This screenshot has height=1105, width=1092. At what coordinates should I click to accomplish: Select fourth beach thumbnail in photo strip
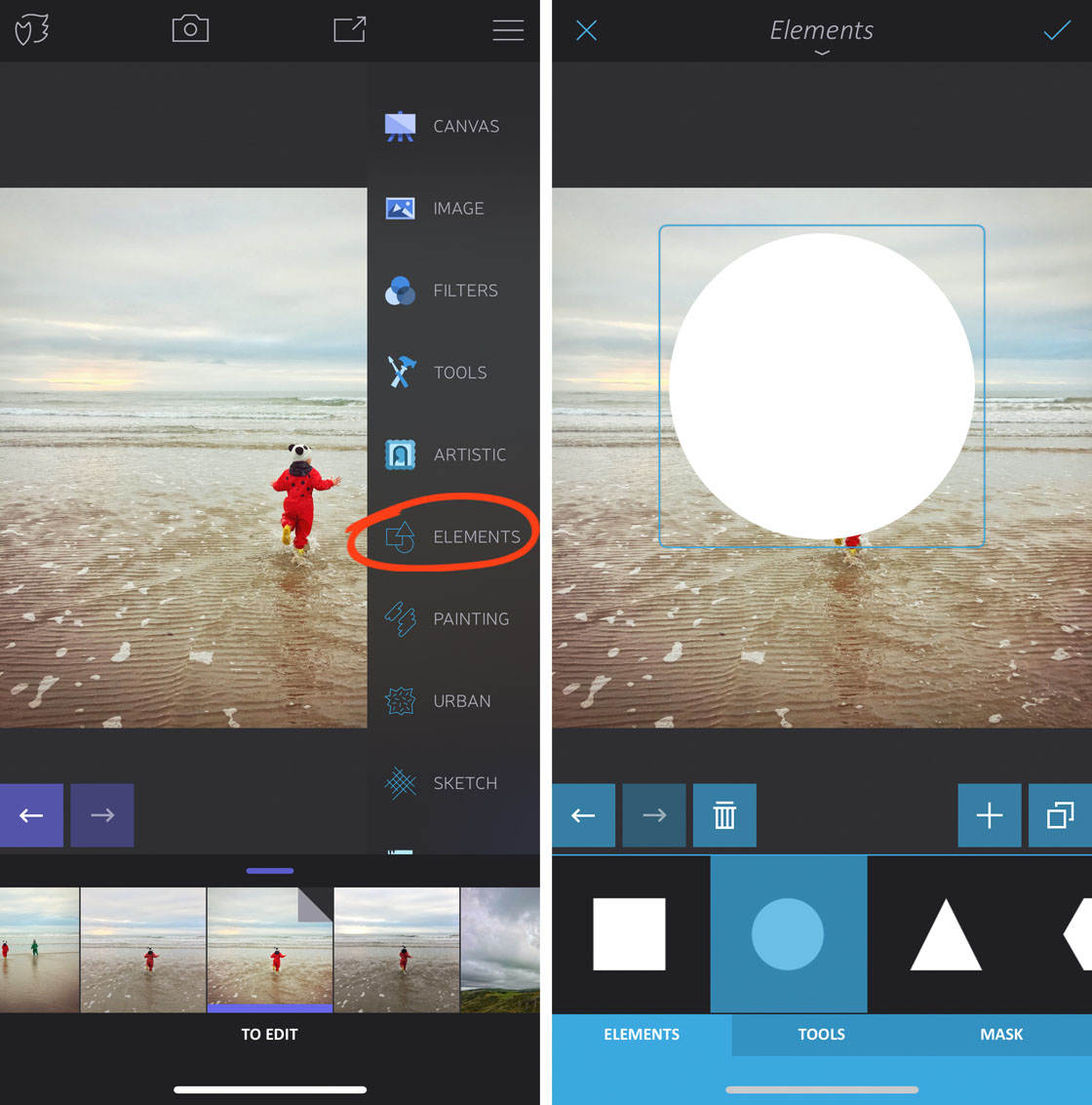pos(397,950)
